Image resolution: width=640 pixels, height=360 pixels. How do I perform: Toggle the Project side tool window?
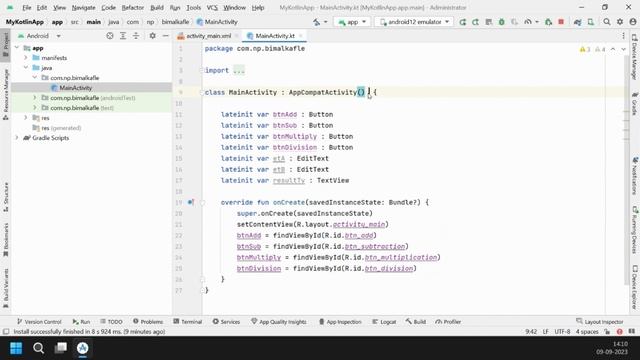[x=6, y=45]
